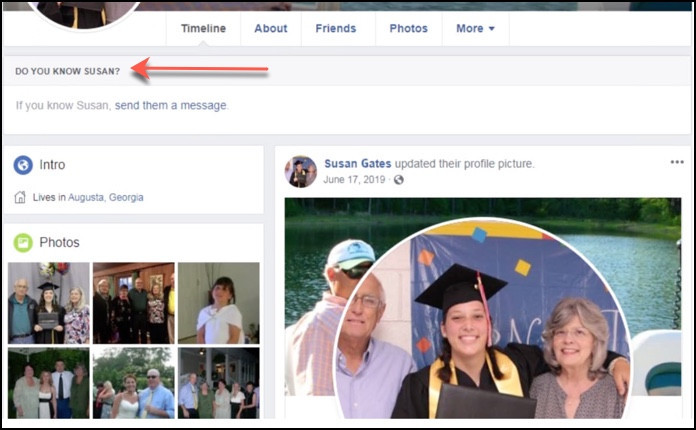696x430 pixels.
Task: Open thumbnail of four people in garden
Action: click(49, 383)
